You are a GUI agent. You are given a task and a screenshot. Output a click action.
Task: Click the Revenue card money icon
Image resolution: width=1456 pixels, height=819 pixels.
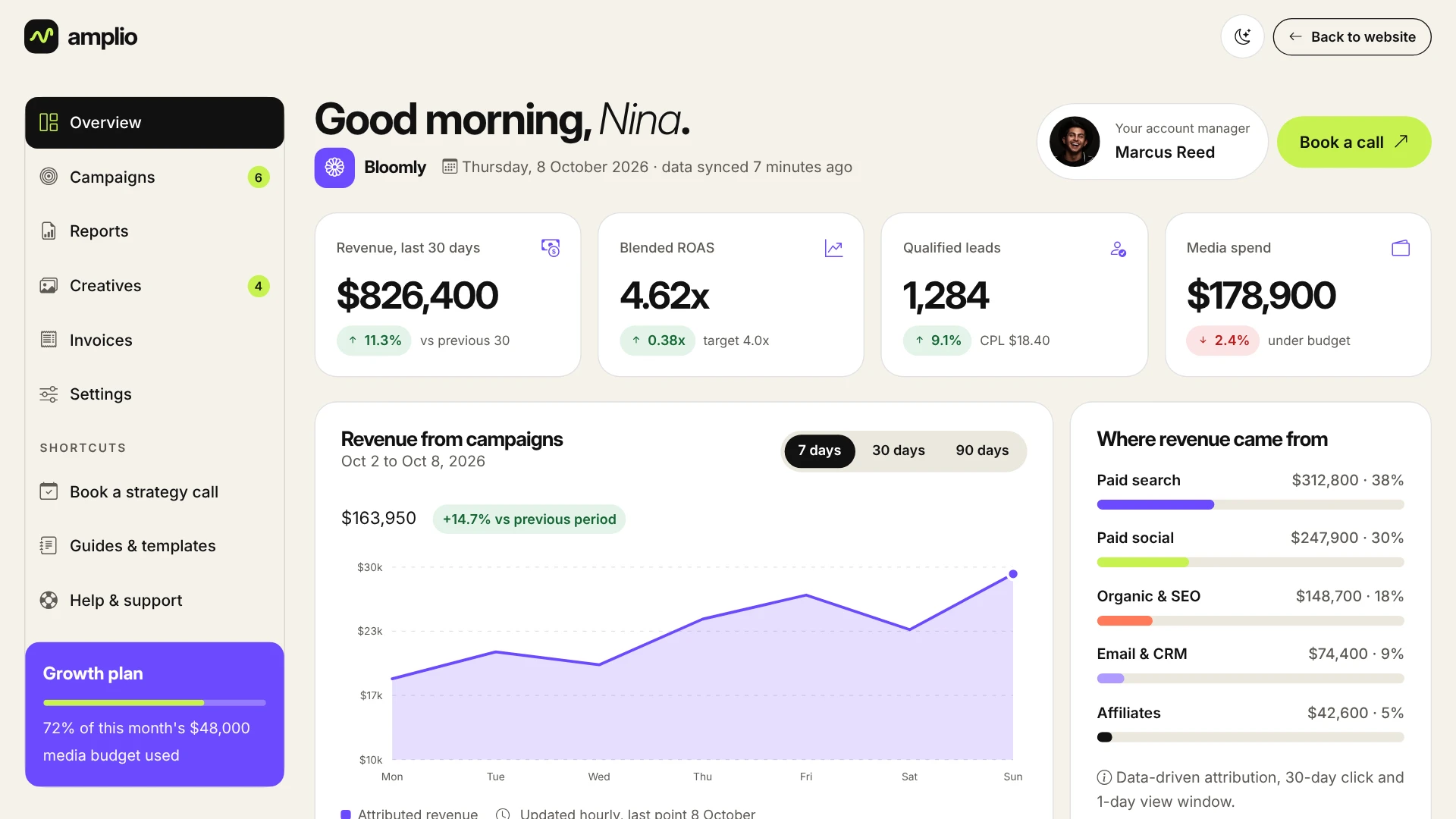coord(551,248)
